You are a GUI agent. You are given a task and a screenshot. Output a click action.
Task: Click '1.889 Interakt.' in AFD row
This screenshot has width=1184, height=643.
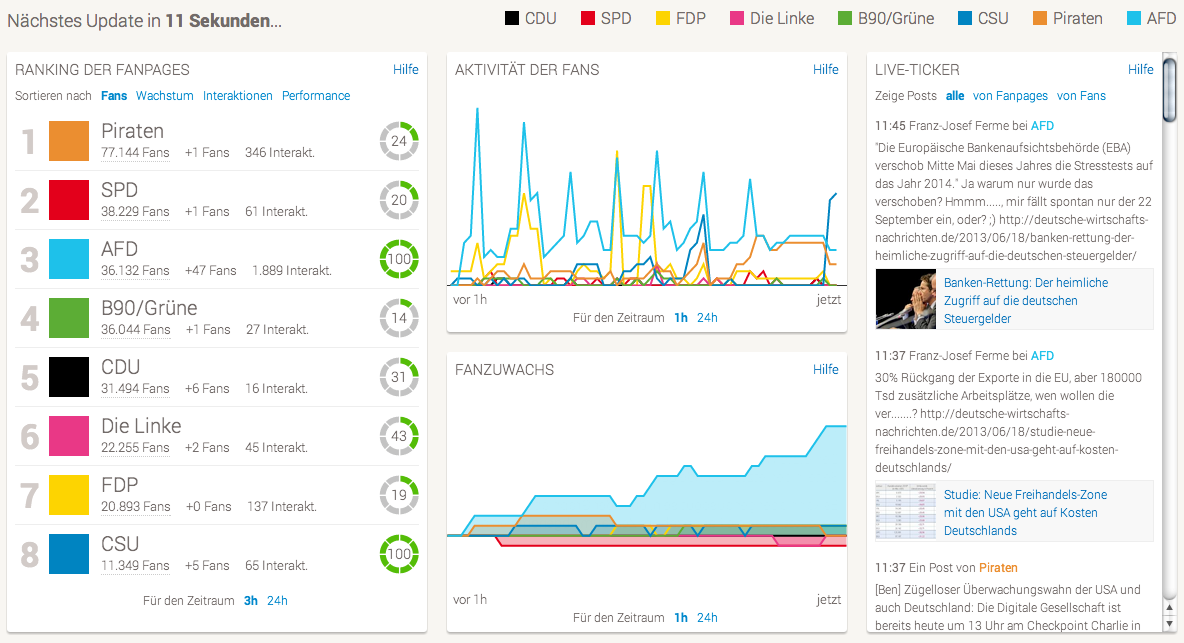(x=291, y=270)
